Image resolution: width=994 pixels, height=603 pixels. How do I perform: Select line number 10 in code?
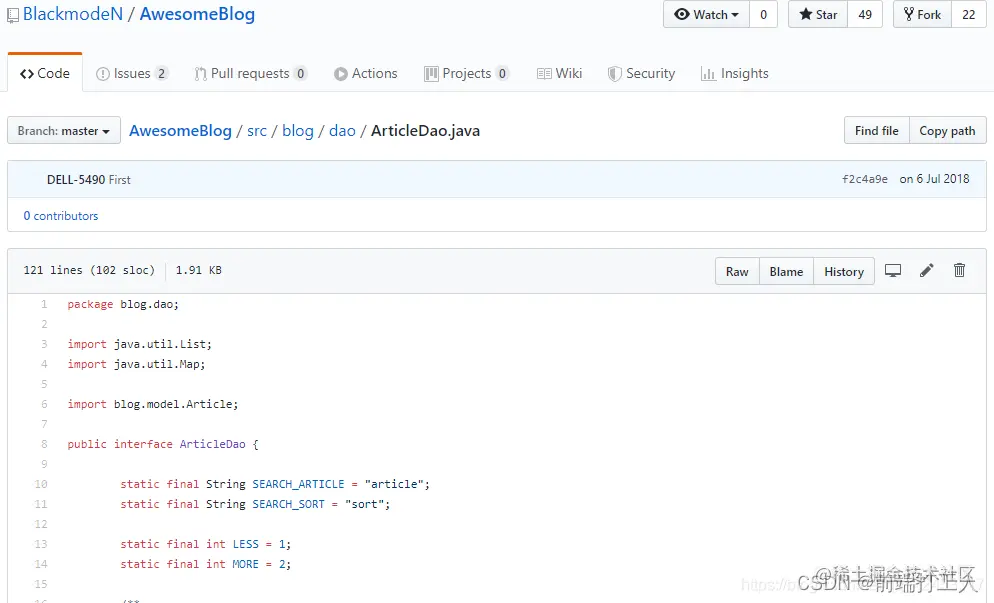(41, 484)
